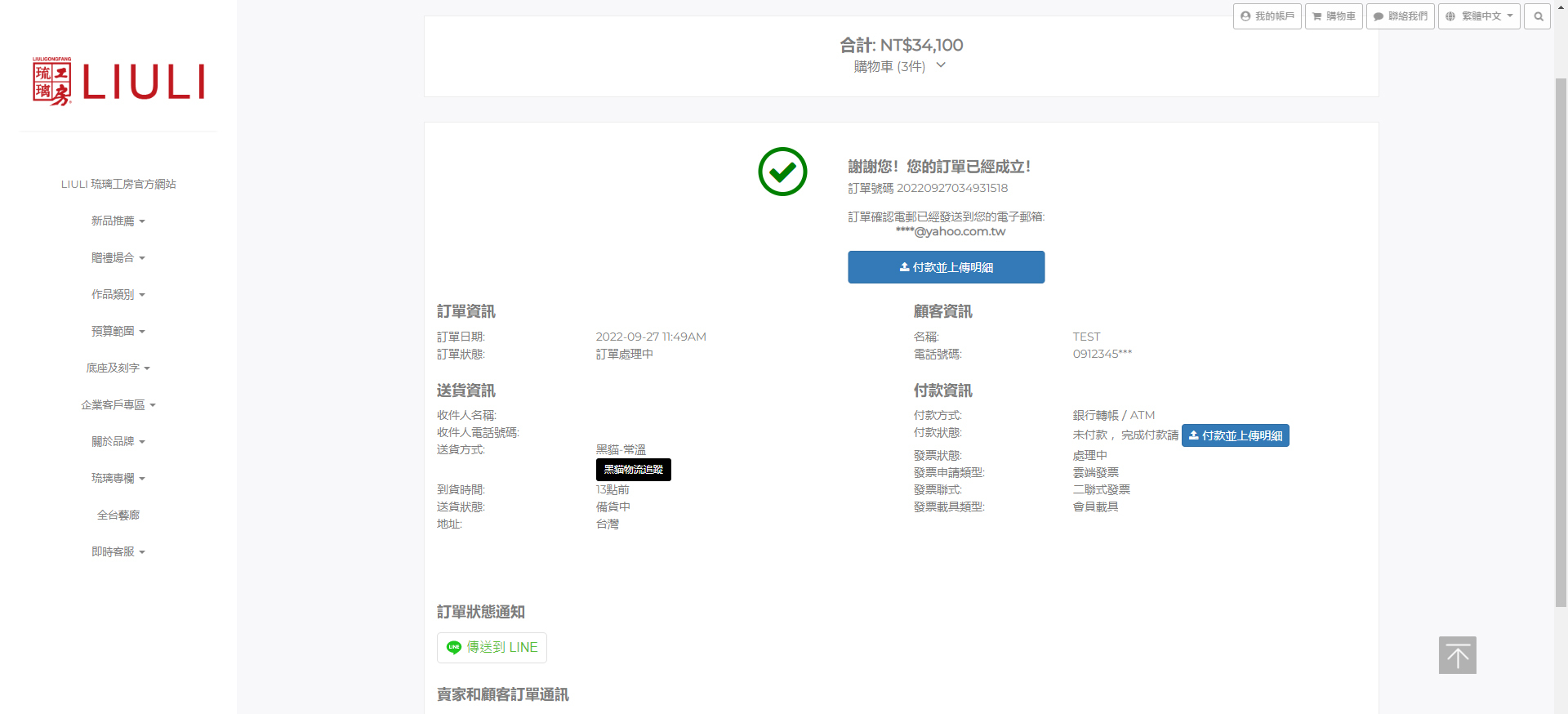Screen dimensions: 1568x714
Task: Open the 預算範圍 sidebar menu
Action: [x=118, y=332]
